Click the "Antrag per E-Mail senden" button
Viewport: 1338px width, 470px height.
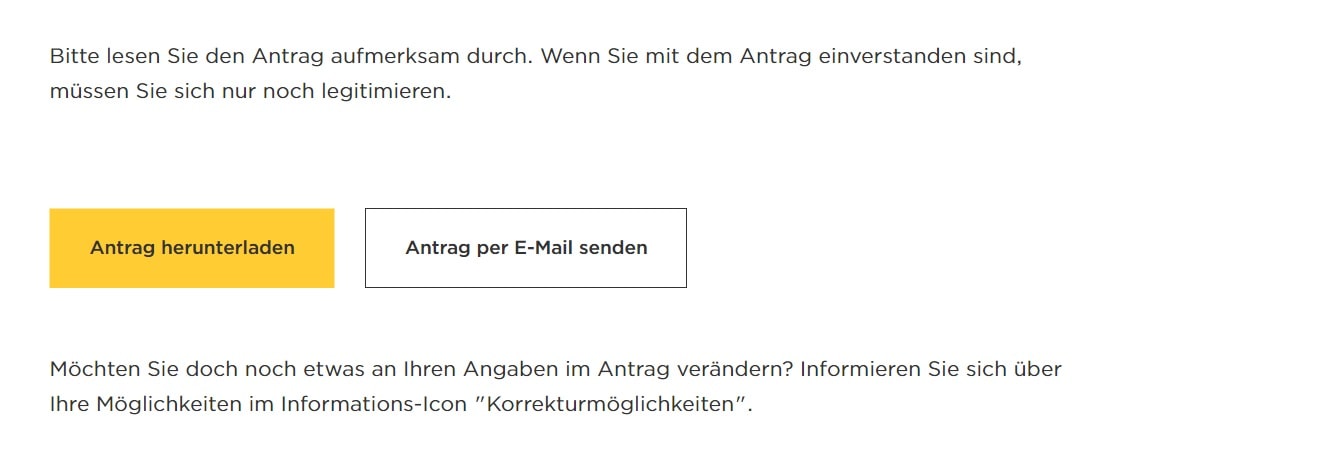526,248
